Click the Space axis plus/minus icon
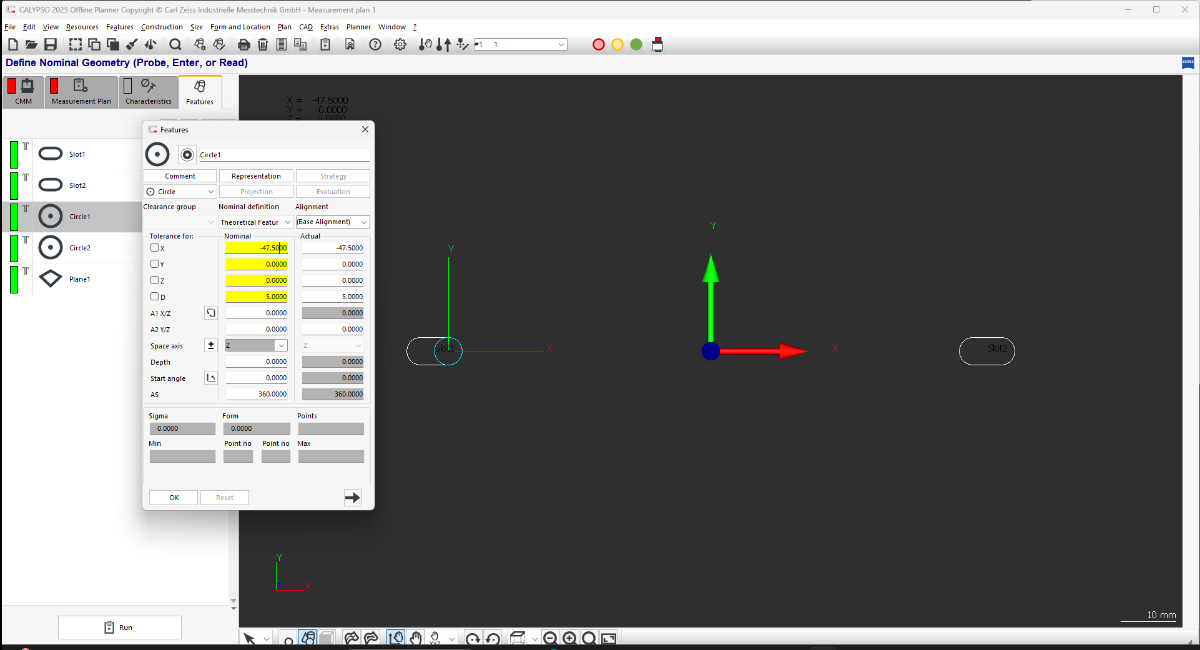1200x650 pixels. point(211,345)
